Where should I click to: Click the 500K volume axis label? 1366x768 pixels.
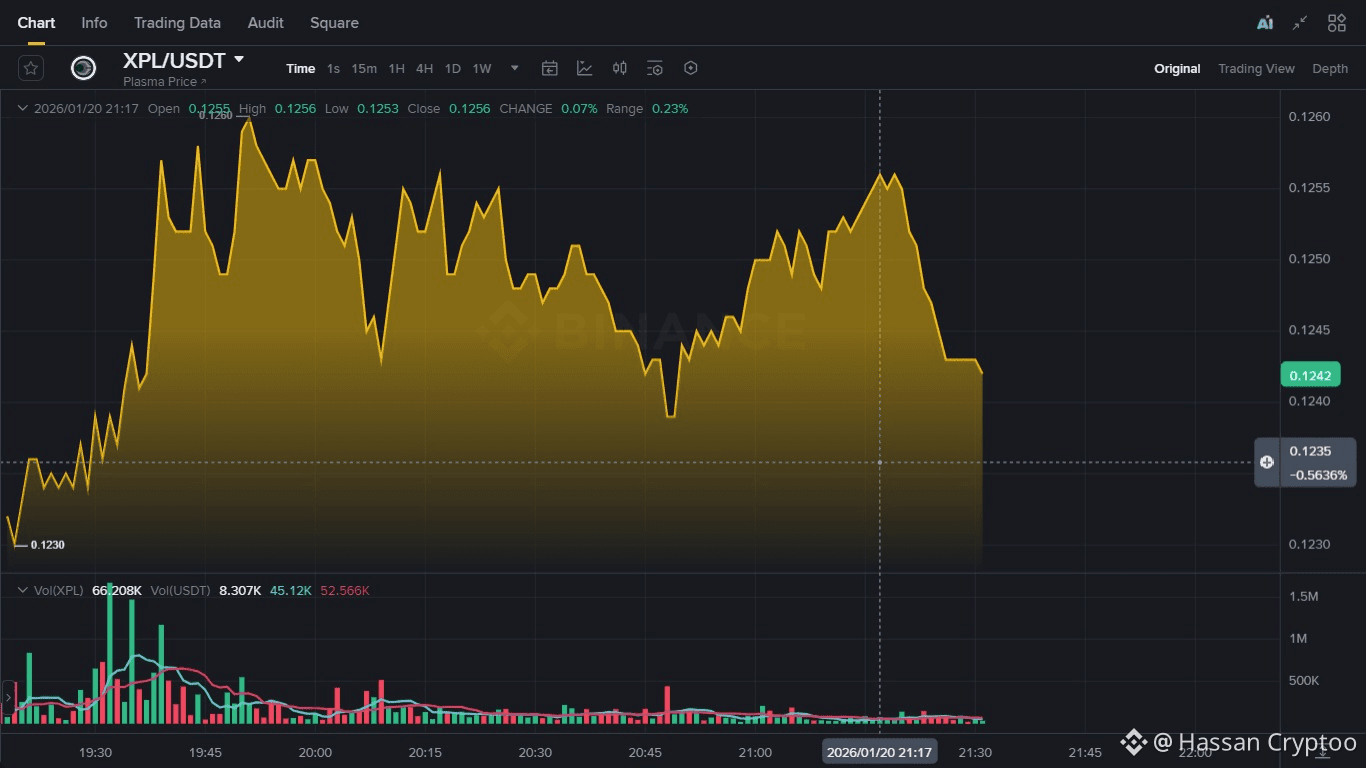1304,681
